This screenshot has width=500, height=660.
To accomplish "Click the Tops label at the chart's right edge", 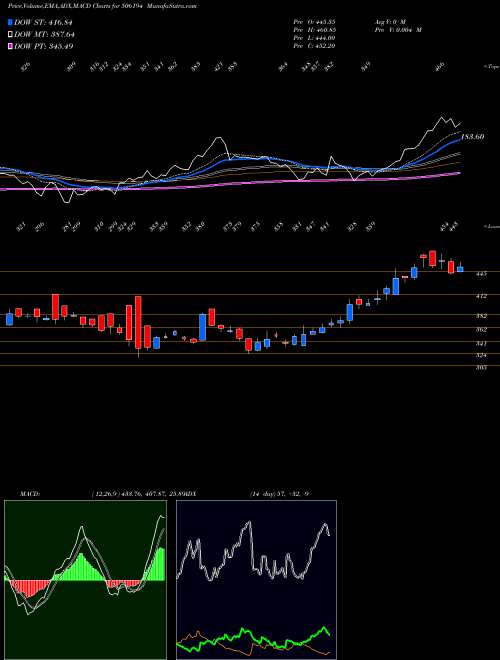I will pos(491,67).
